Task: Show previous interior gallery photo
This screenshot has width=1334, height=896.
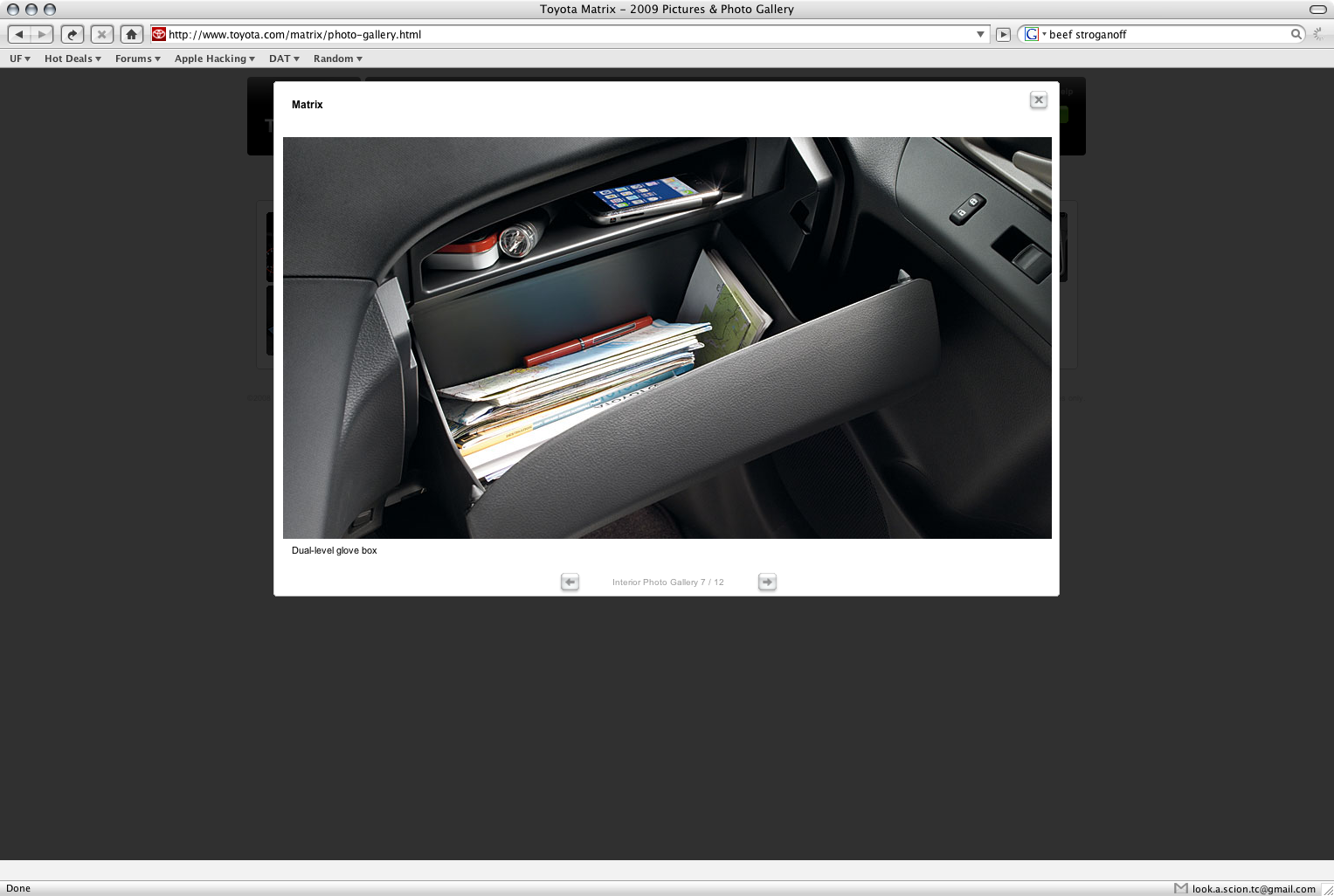Action: pyautogui.click(x=570, y=582)
